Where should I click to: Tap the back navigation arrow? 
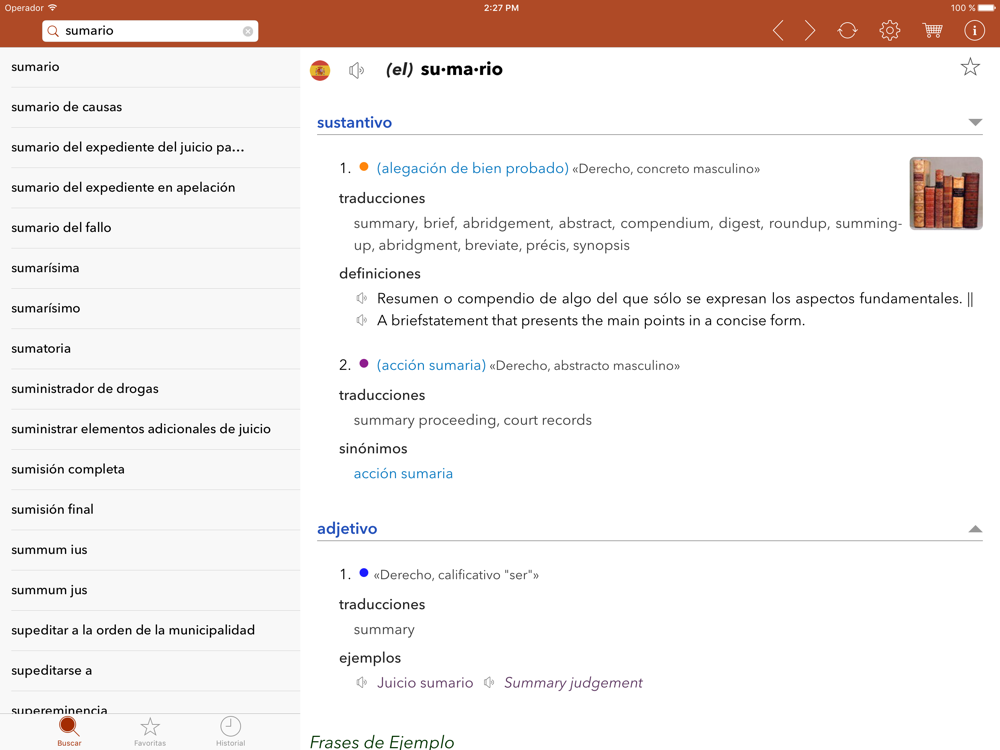(x=778, y=31)
